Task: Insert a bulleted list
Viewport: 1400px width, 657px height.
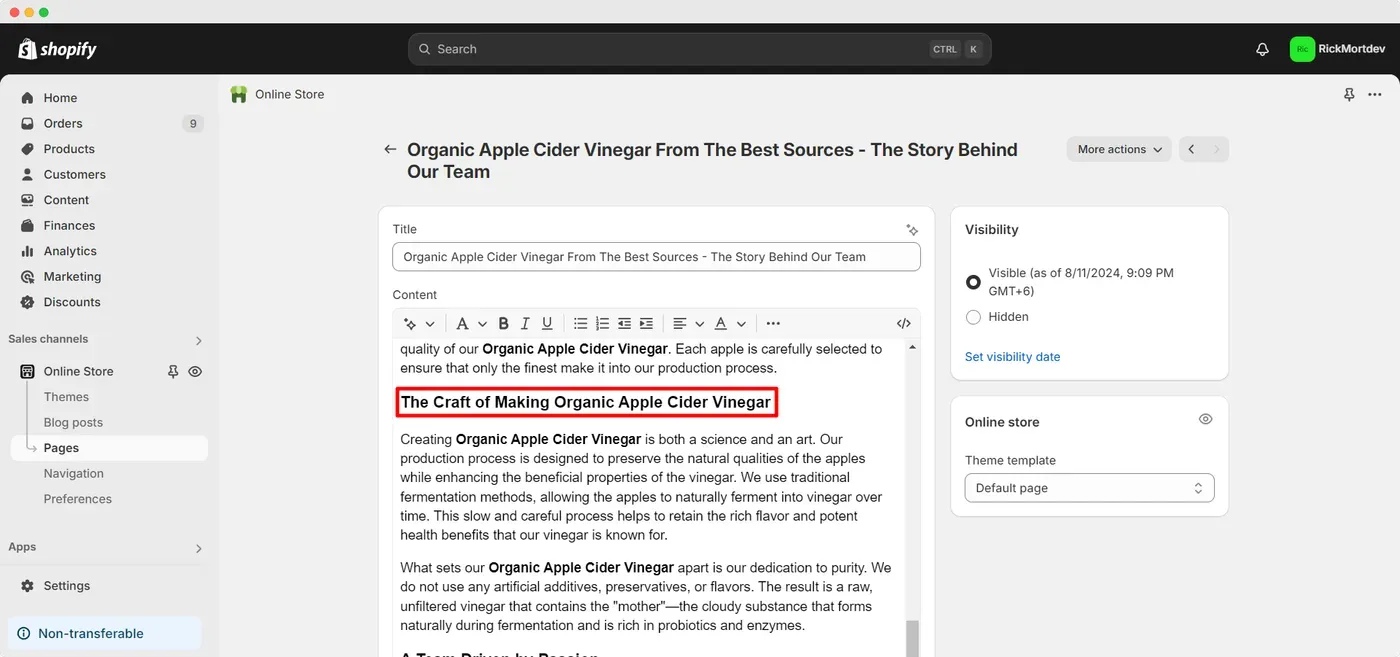Action: point(580,324)
